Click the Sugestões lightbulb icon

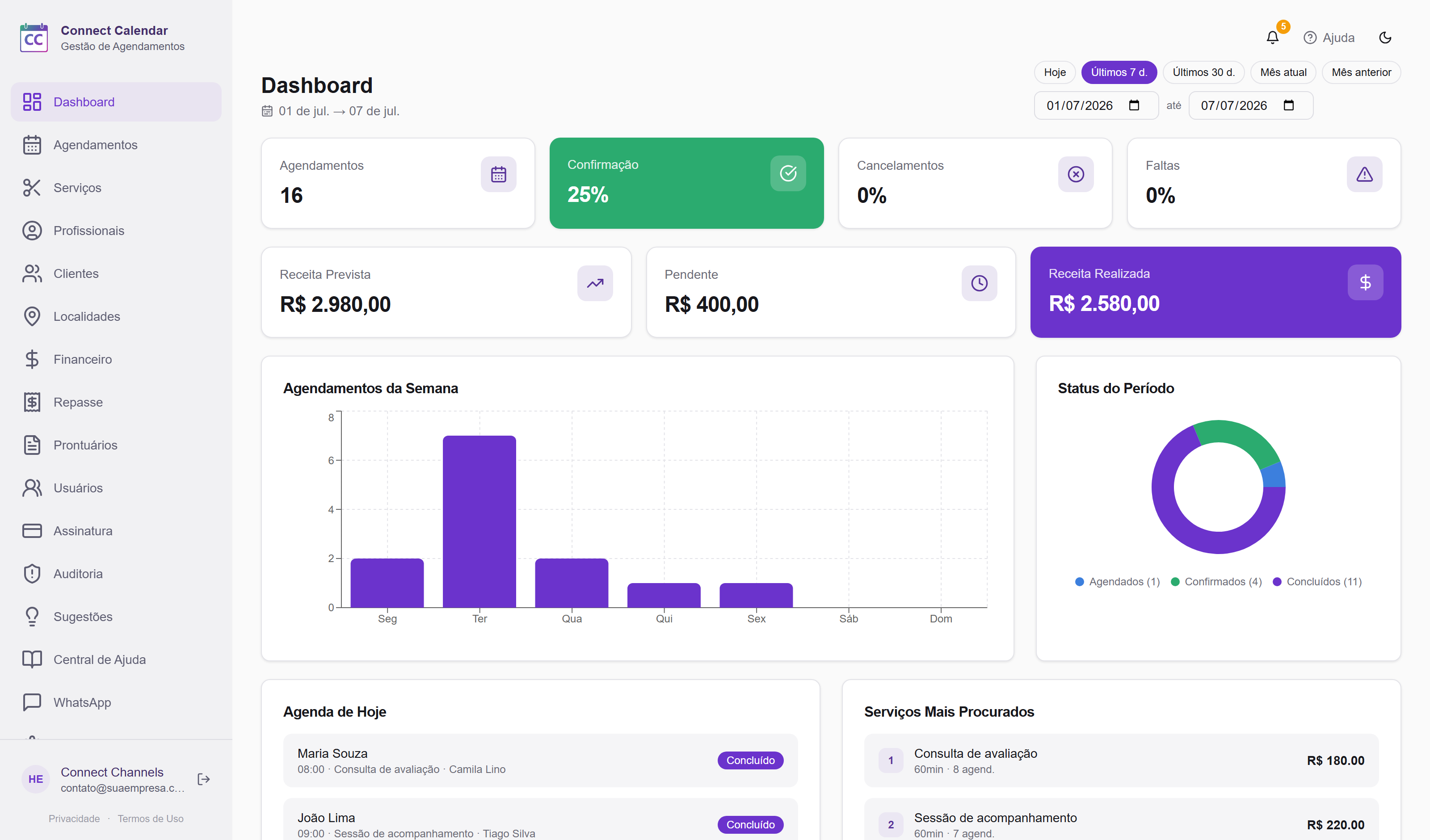click(x=32, y=617)
